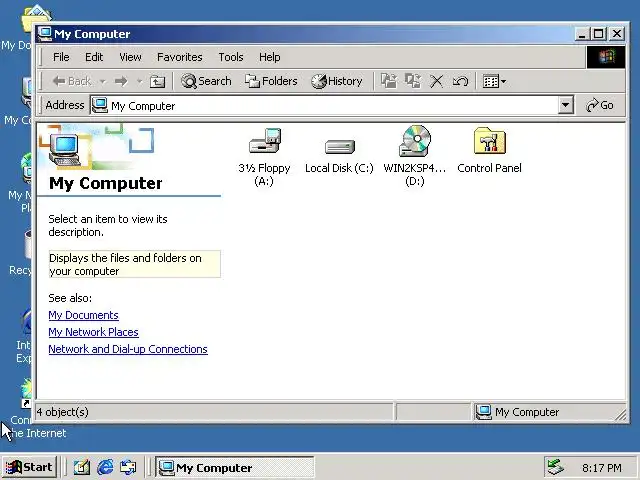Click the 'Displays the files and folders' tooltip text
Viewport: 640px width, 480px height.
[x=135, y=264]
